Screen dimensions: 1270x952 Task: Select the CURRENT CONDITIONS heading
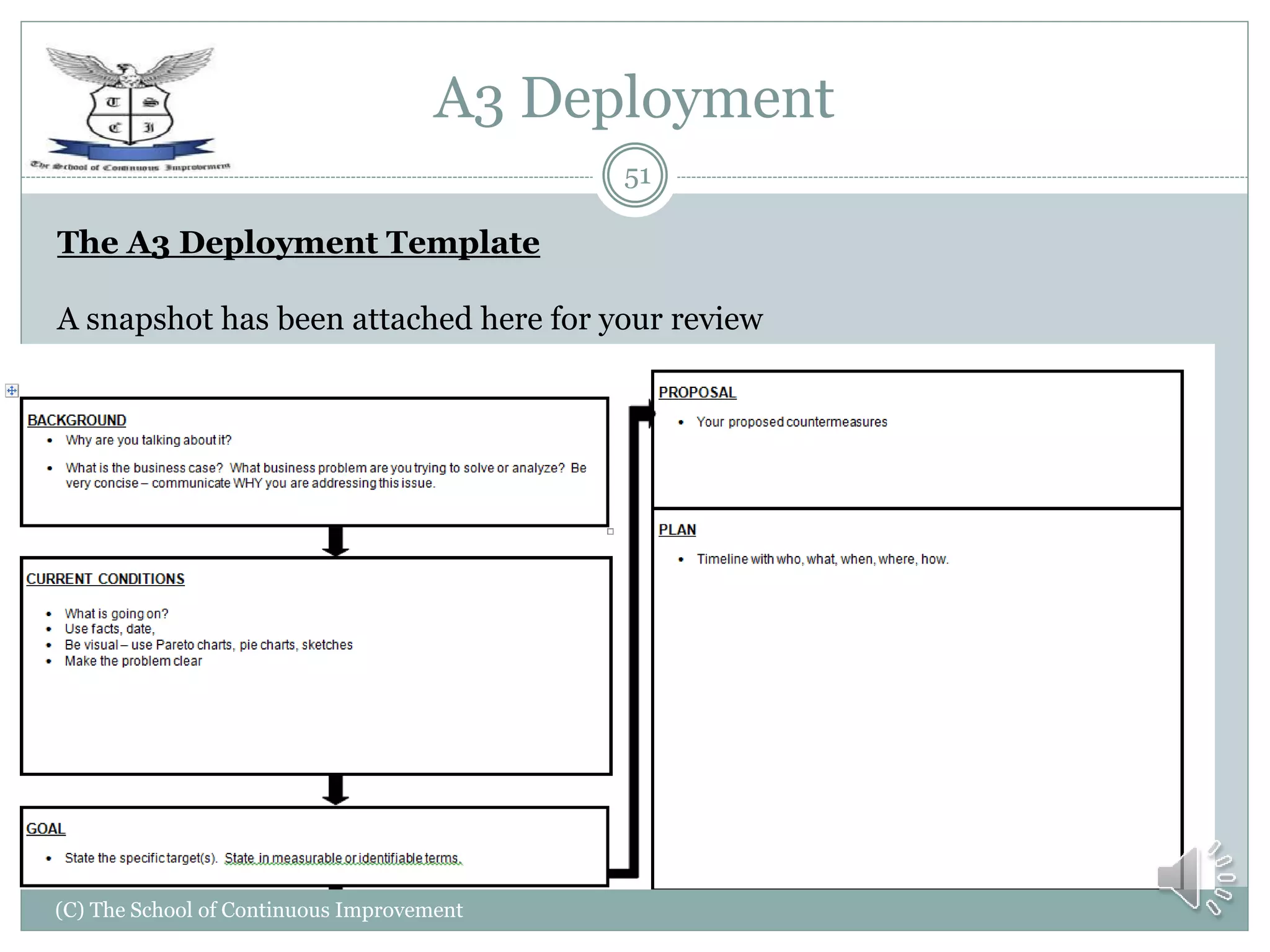(x=105, y=579)
